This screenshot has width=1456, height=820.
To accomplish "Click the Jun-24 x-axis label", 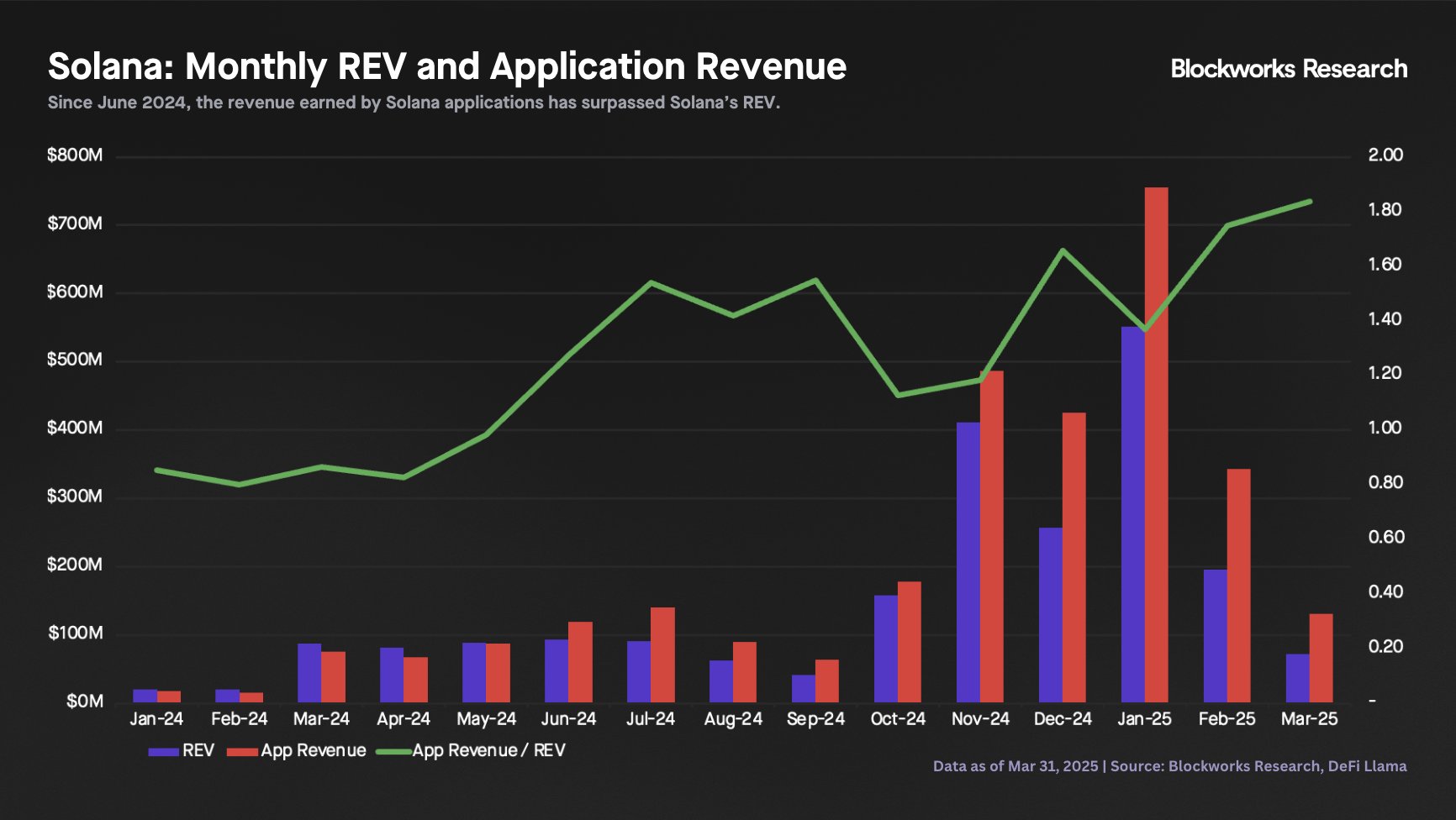I will [x=568, y=719].
